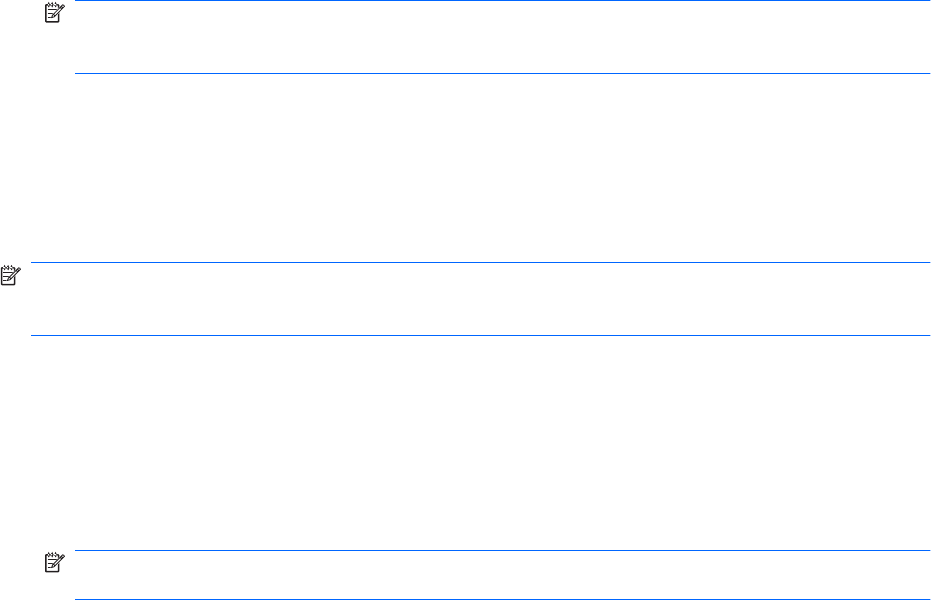Click inside the empty top note box
Screen dimensions: 931x600
click(x=502, y=37)
